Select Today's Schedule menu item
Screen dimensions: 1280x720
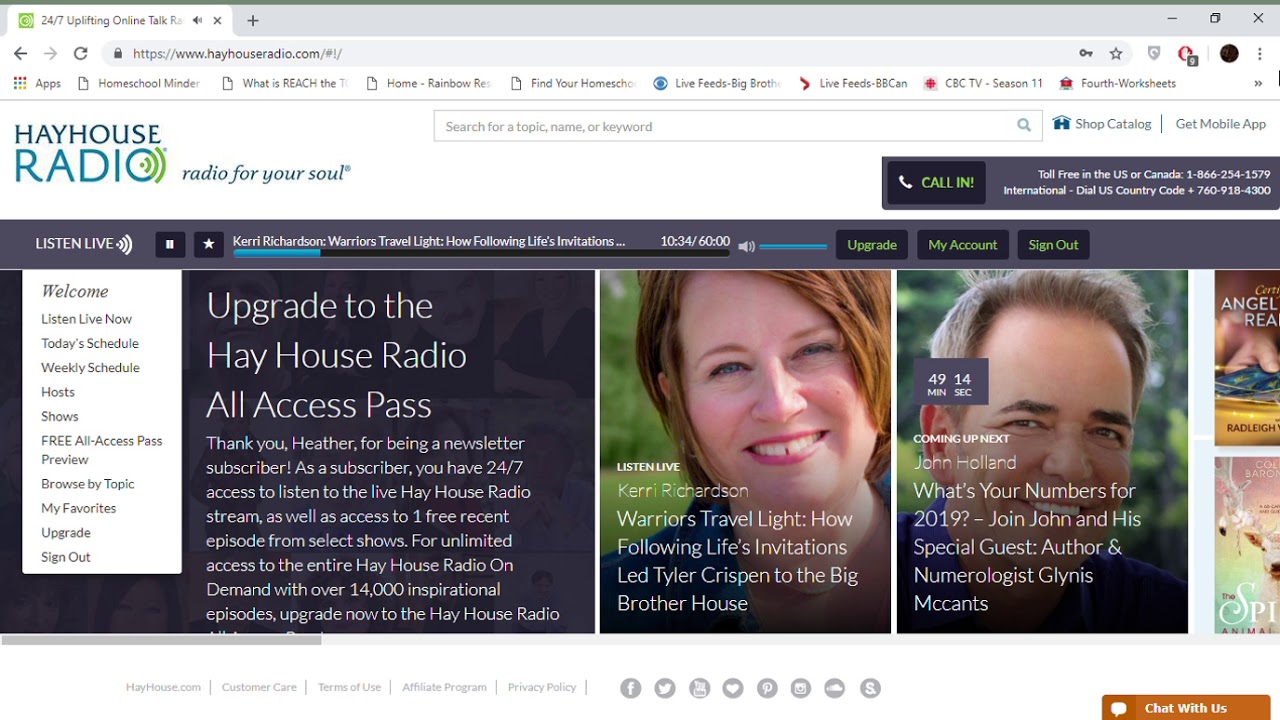90,343
